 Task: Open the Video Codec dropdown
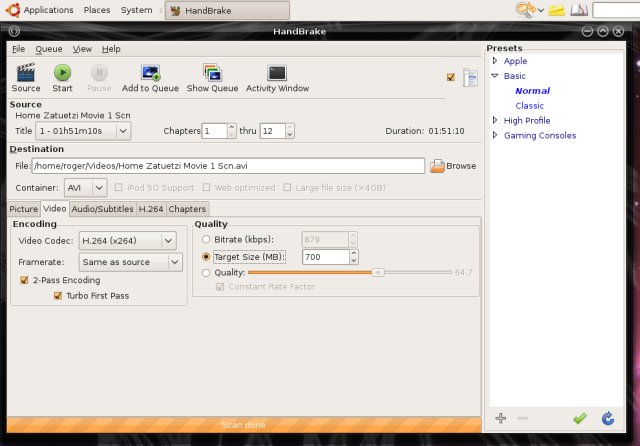128,240
